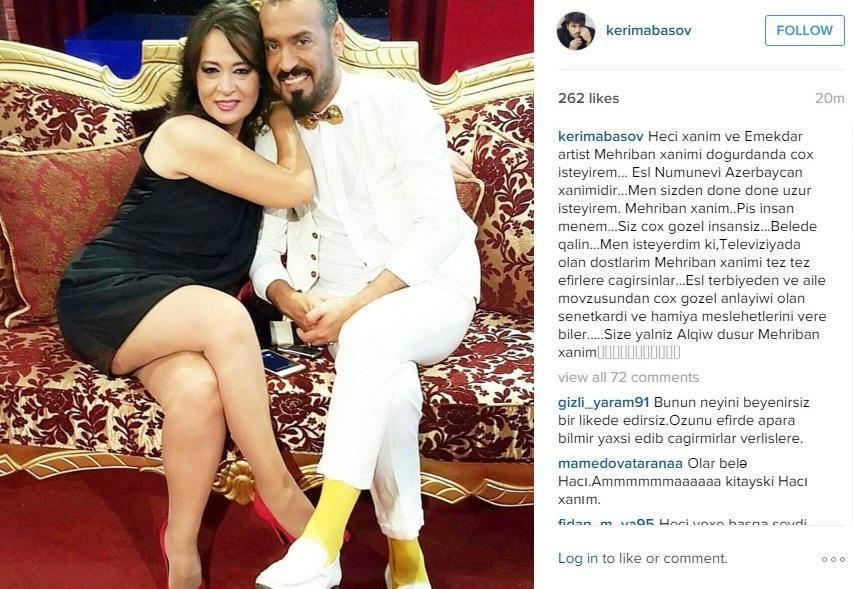853x589 pixels.
Task: View the 262 likes list
Action: 589,98
